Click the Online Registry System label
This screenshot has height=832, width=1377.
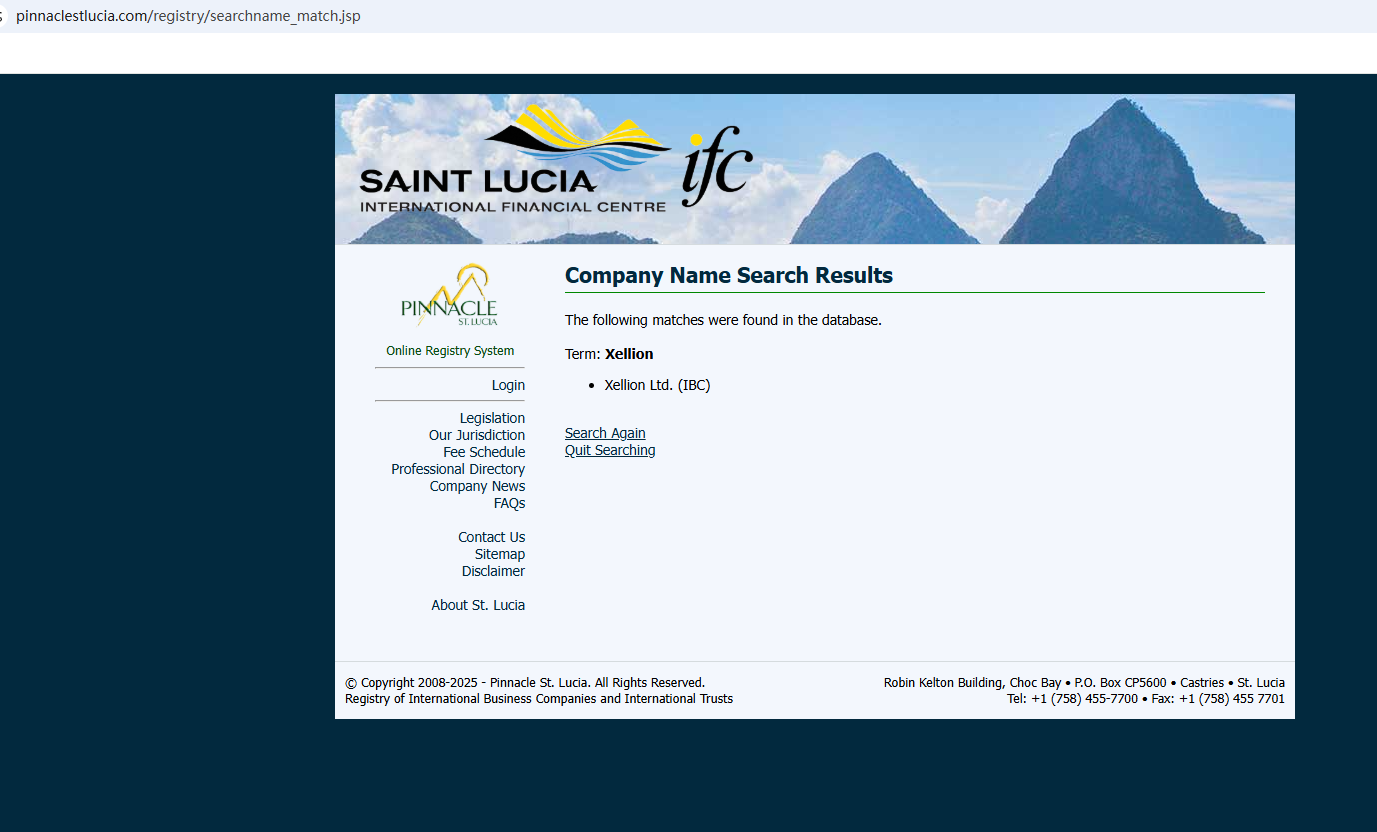450,351
